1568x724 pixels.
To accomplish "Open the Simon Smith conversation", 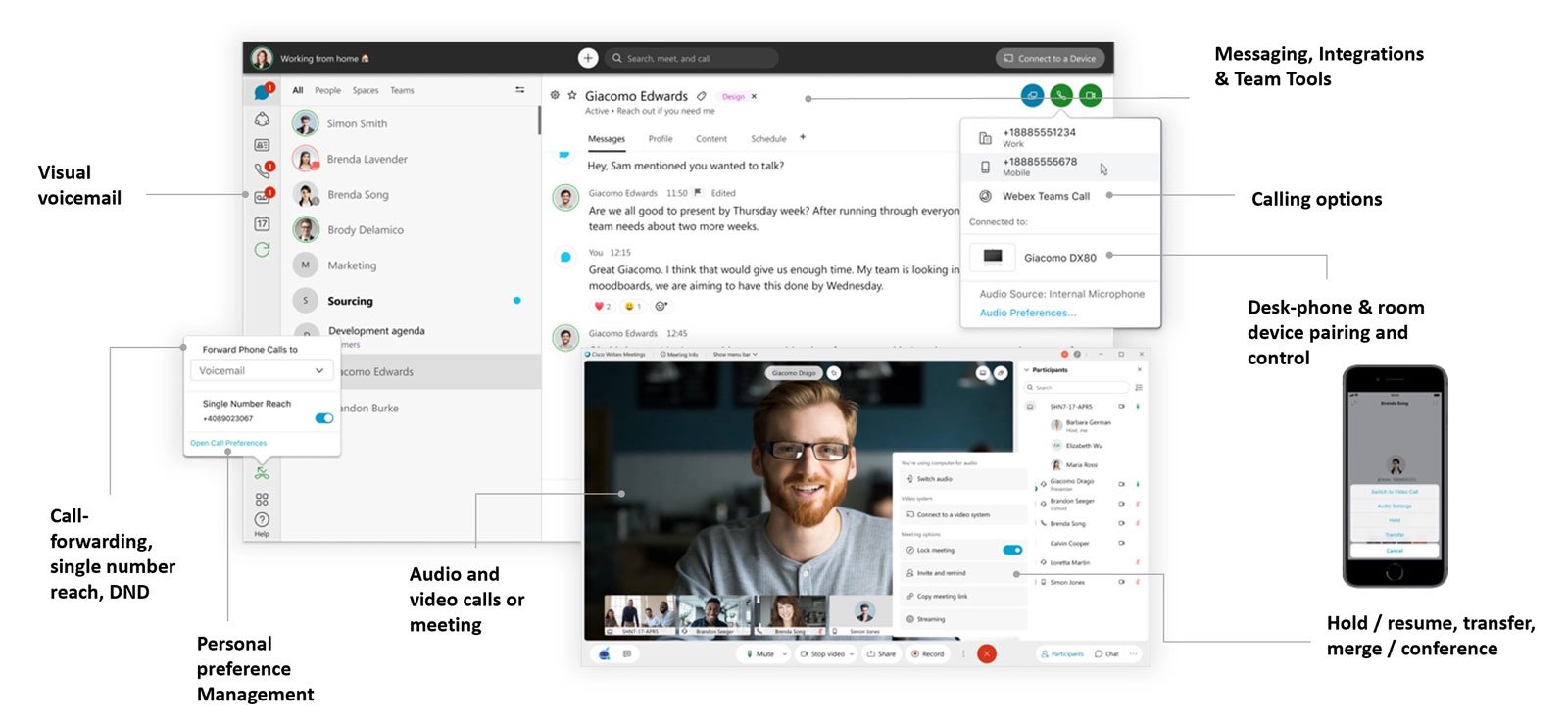I will tap(412, 123).
